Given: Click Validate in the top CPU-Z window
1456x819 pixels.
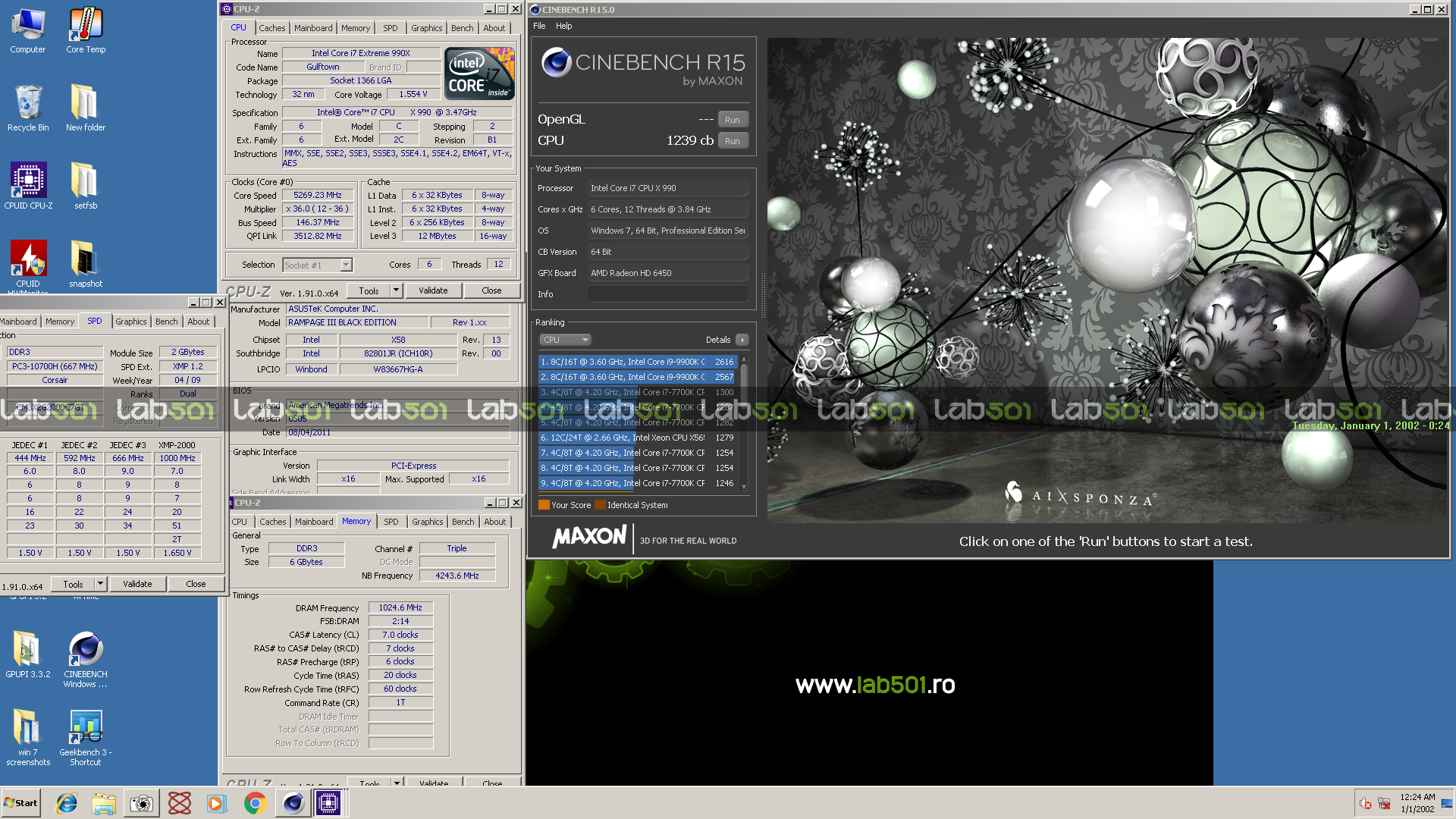Looking at the screenshot, I should click(433, 290).
